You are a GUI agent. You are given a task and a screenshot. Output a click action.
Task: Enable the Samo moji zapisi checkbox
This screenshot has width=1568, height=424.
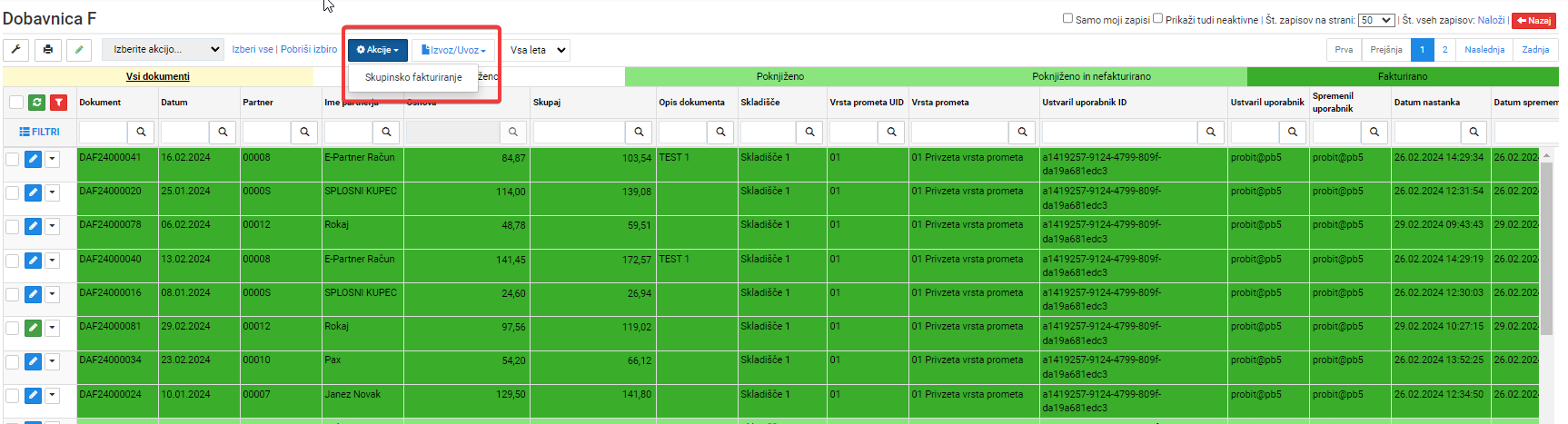click(1067, 18)
